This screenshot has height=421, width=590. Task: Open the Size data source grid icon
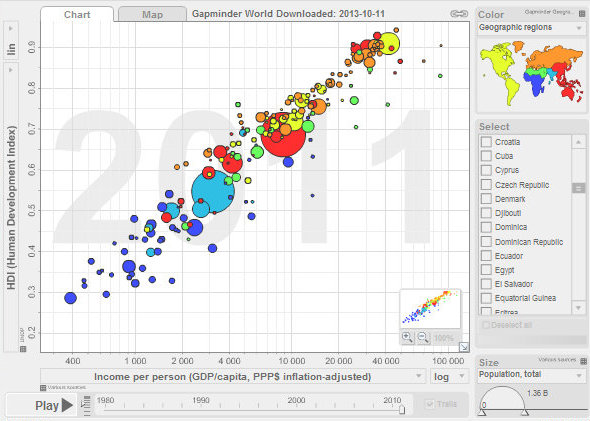tap(583, 361)
